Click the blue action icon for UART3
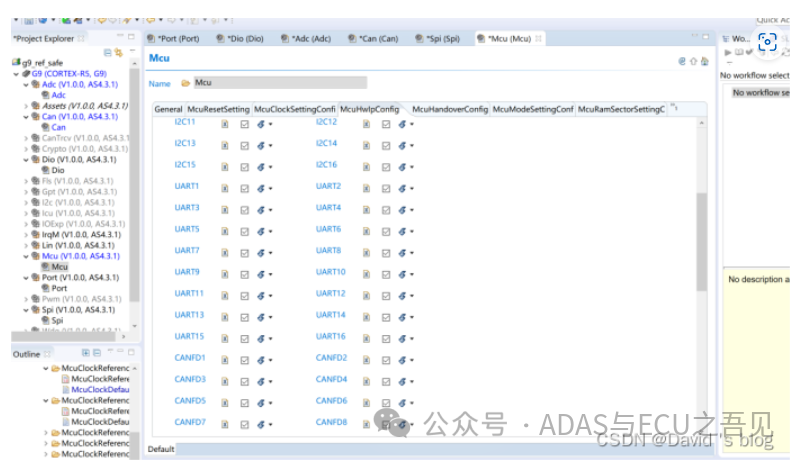The image size is (806, 466). click(x=261, y=210)
